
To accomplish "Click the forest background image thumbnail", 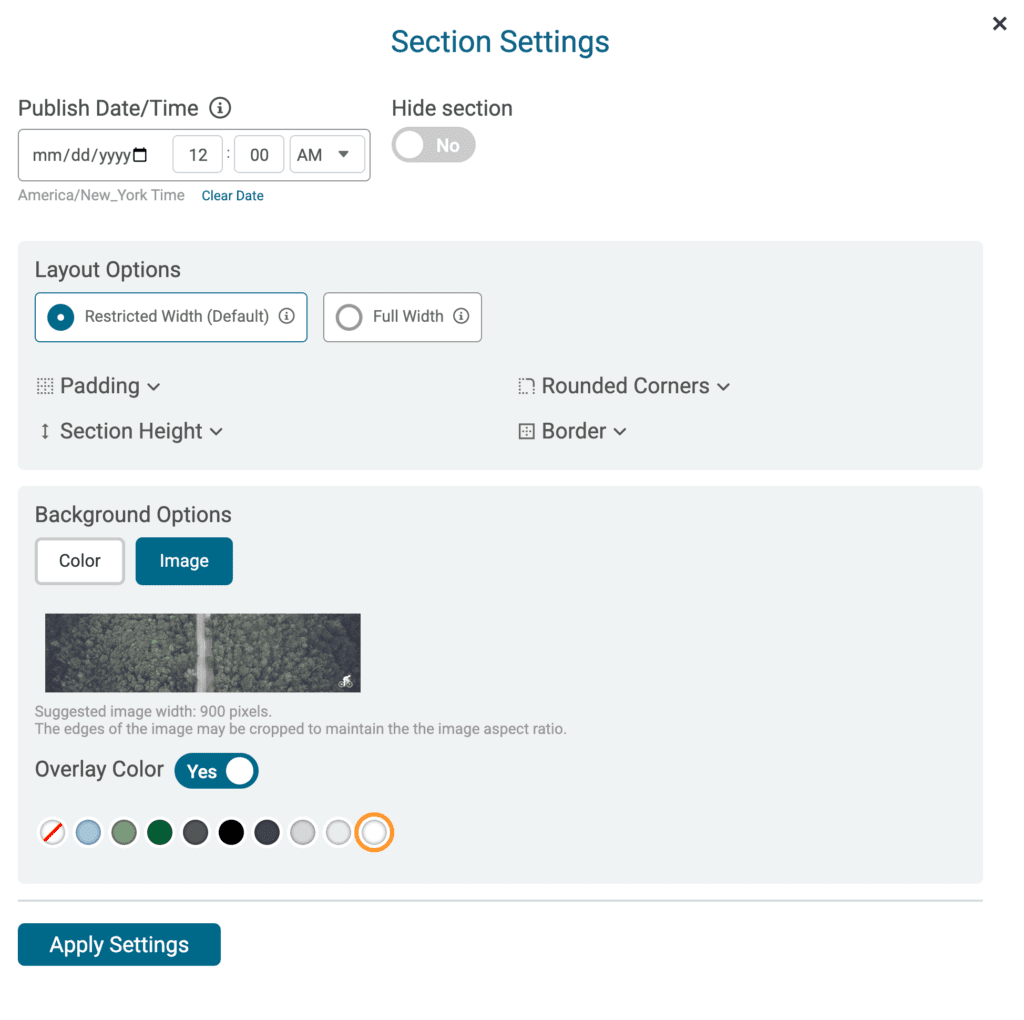I will tap(202, 653).
